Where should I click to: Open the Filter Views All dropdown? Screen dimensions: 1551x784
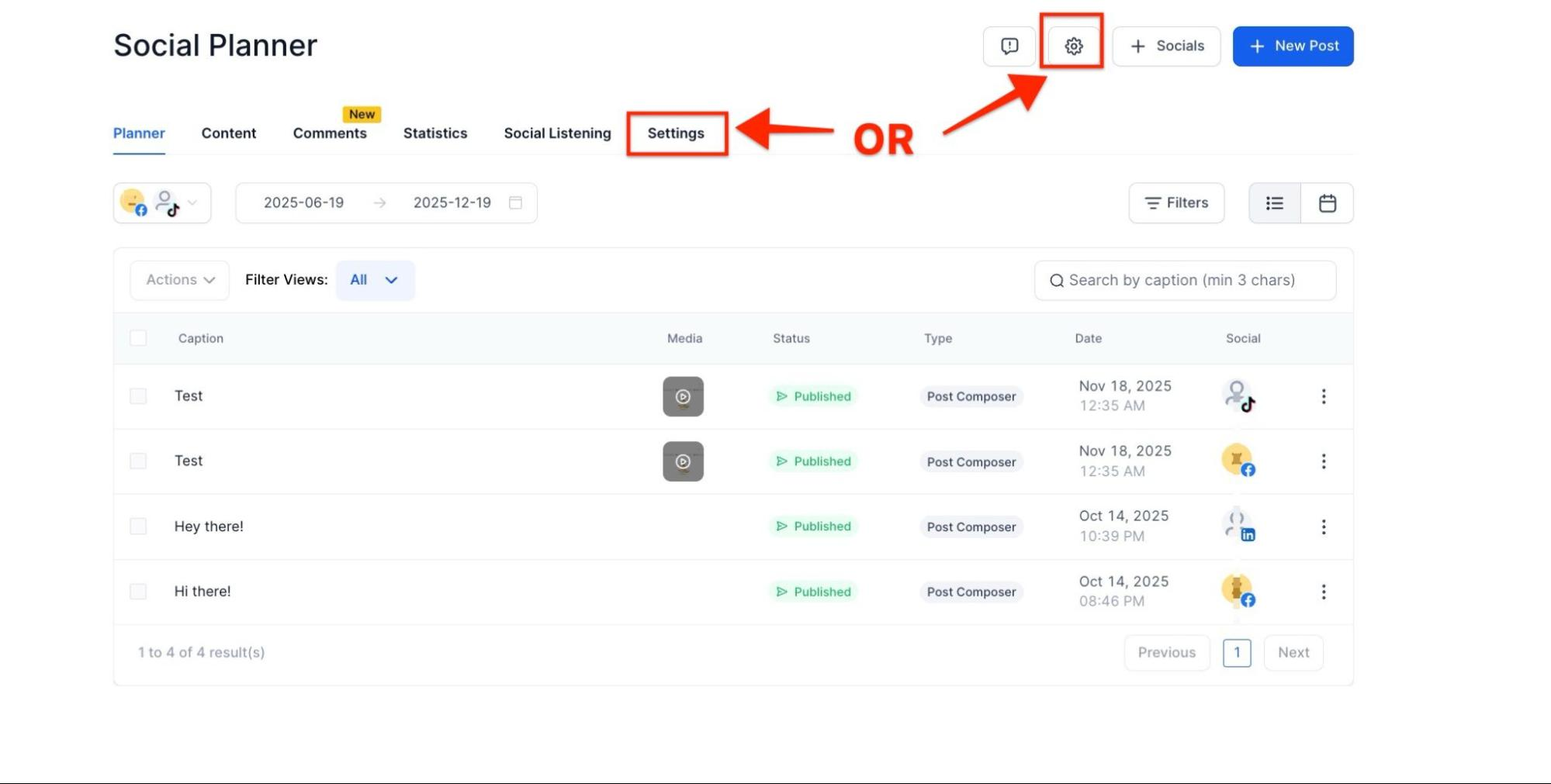pos(375,280)
